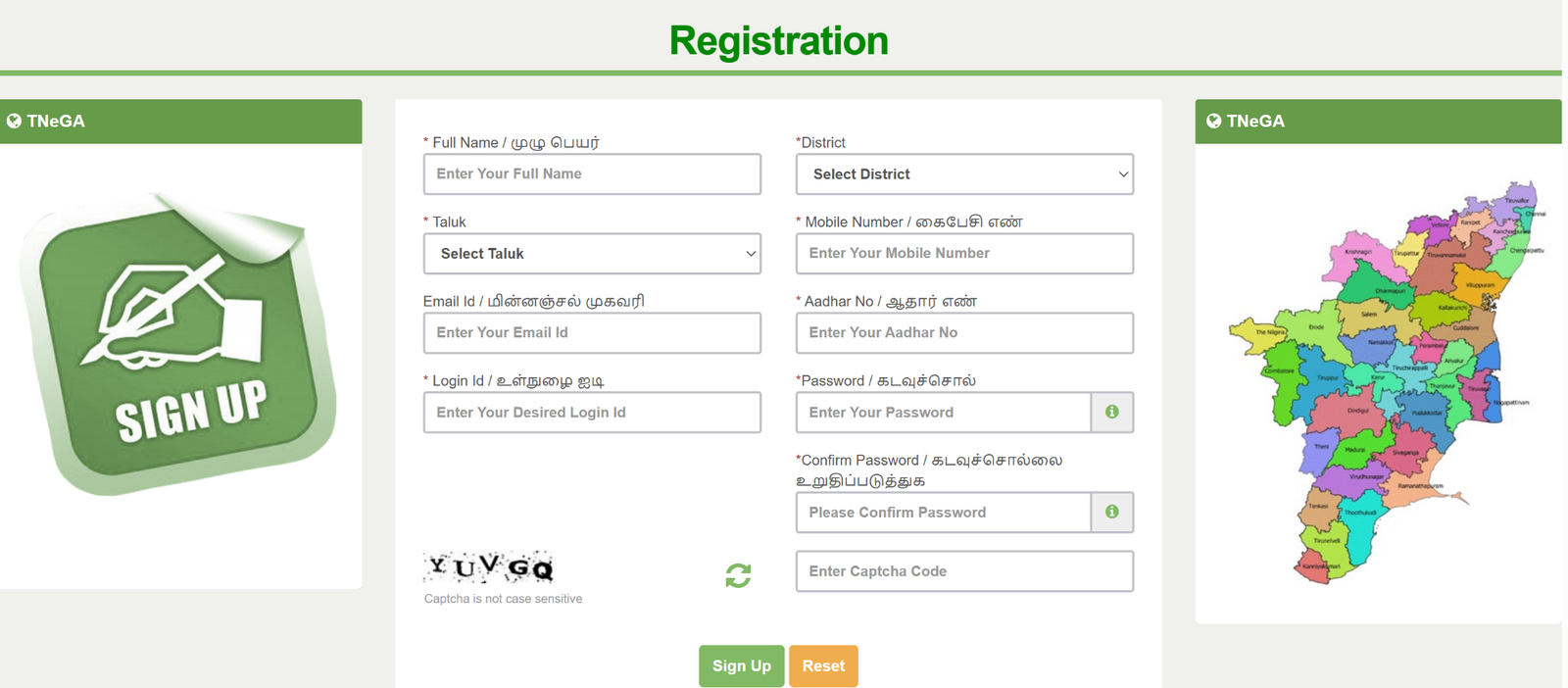Refresh the captcha code
This screenshot has height=688, width=1568.
[x=737, y=576]
